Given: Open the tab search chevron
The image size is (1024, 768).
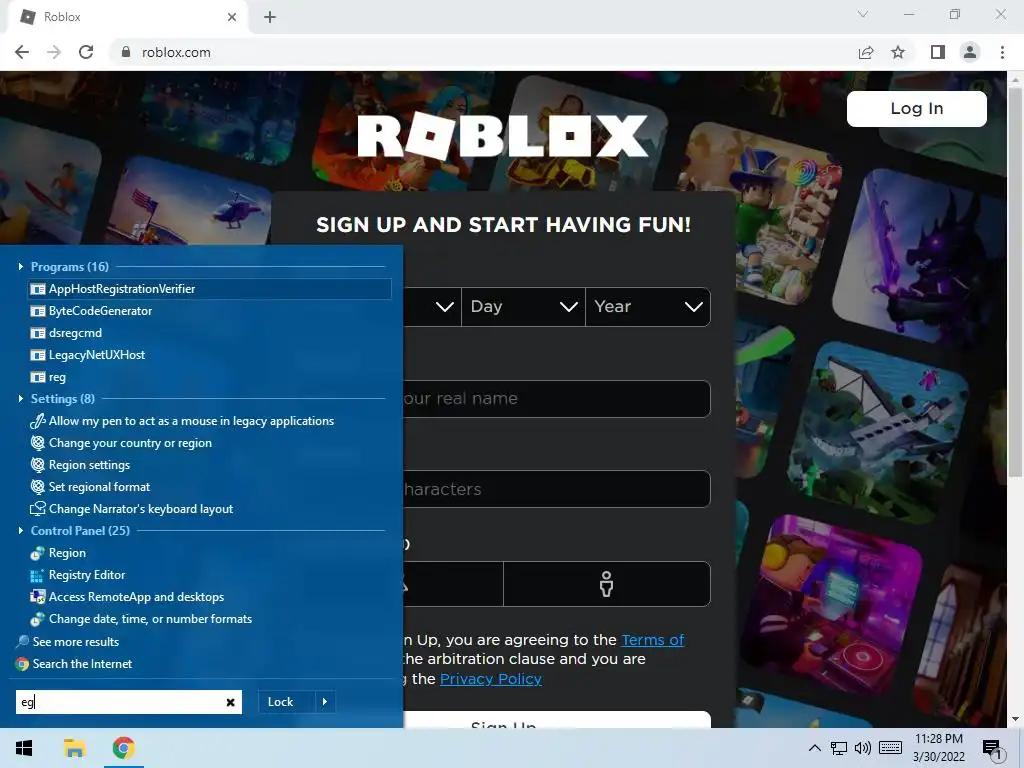Looking at the screenshot, I should click(x=863, y=14).
